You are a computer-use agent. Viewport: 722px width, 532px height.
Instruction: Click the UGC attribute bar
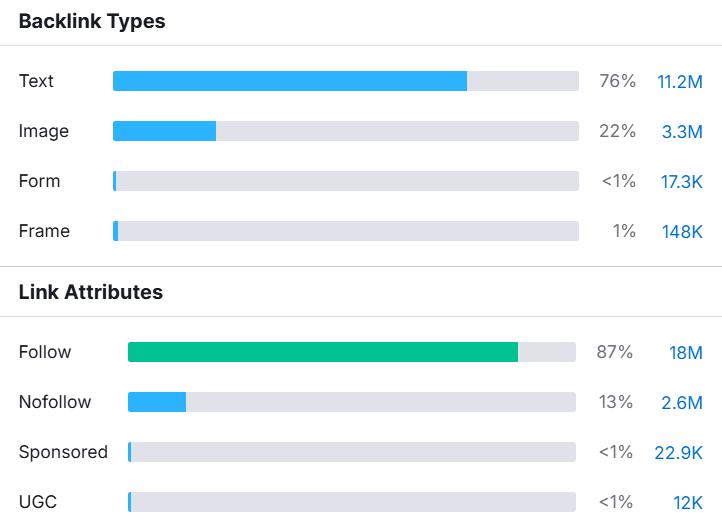point(352,502)
